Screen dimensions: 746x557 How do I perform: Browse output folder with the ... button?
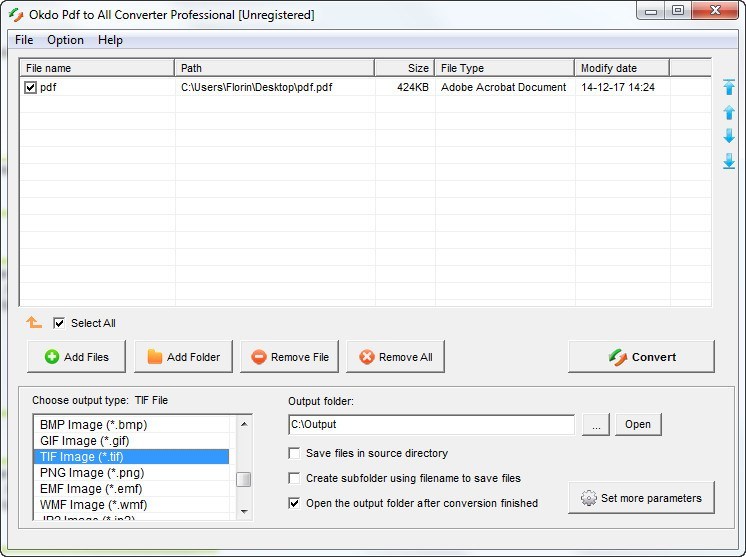pos(596,424)
